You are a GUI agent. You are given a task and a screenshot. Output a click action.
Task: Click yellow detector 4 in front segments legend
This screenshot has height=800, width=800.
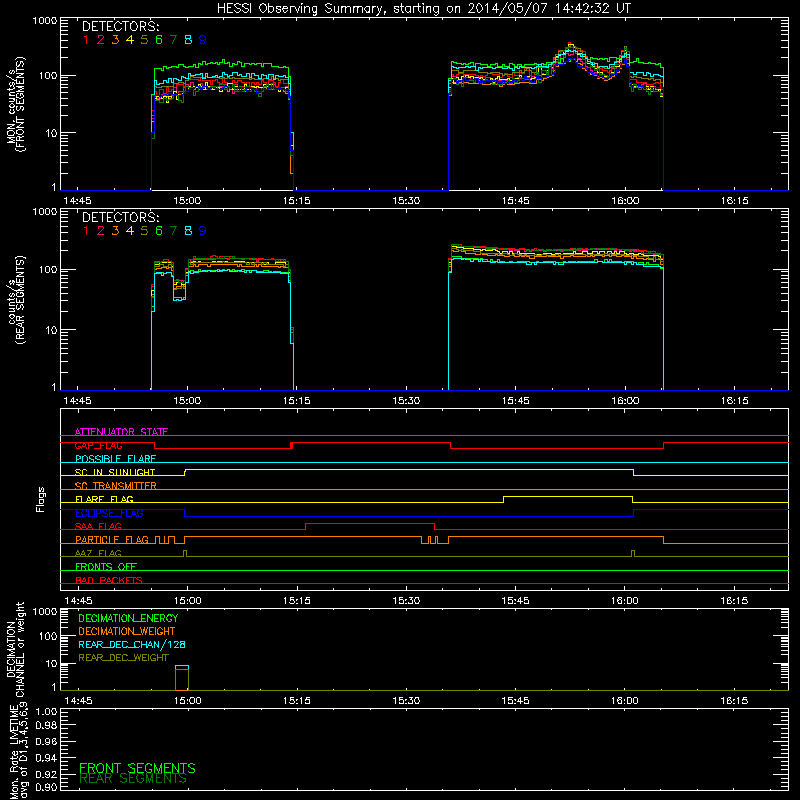130,40
